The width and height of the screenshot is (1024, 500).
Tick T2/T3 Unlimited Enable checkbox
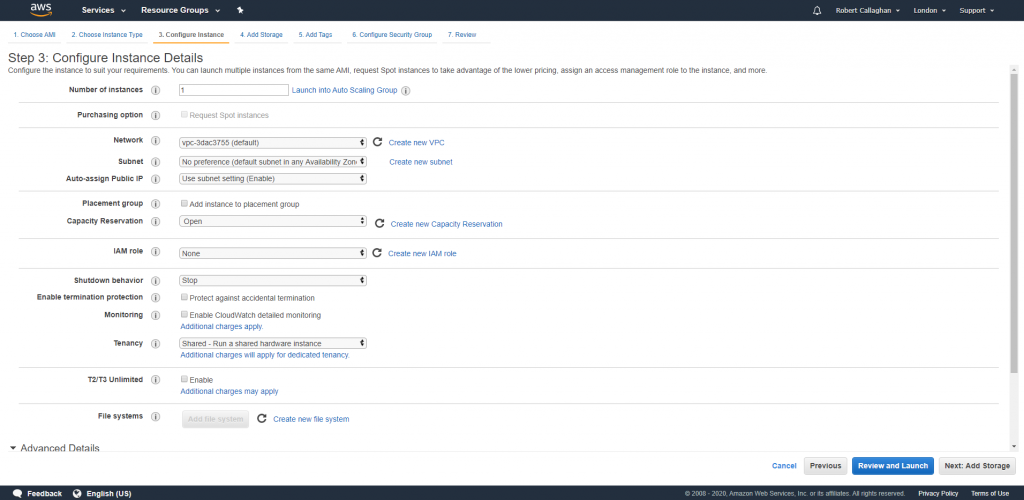pyautogui.click(x=184, y=379)
